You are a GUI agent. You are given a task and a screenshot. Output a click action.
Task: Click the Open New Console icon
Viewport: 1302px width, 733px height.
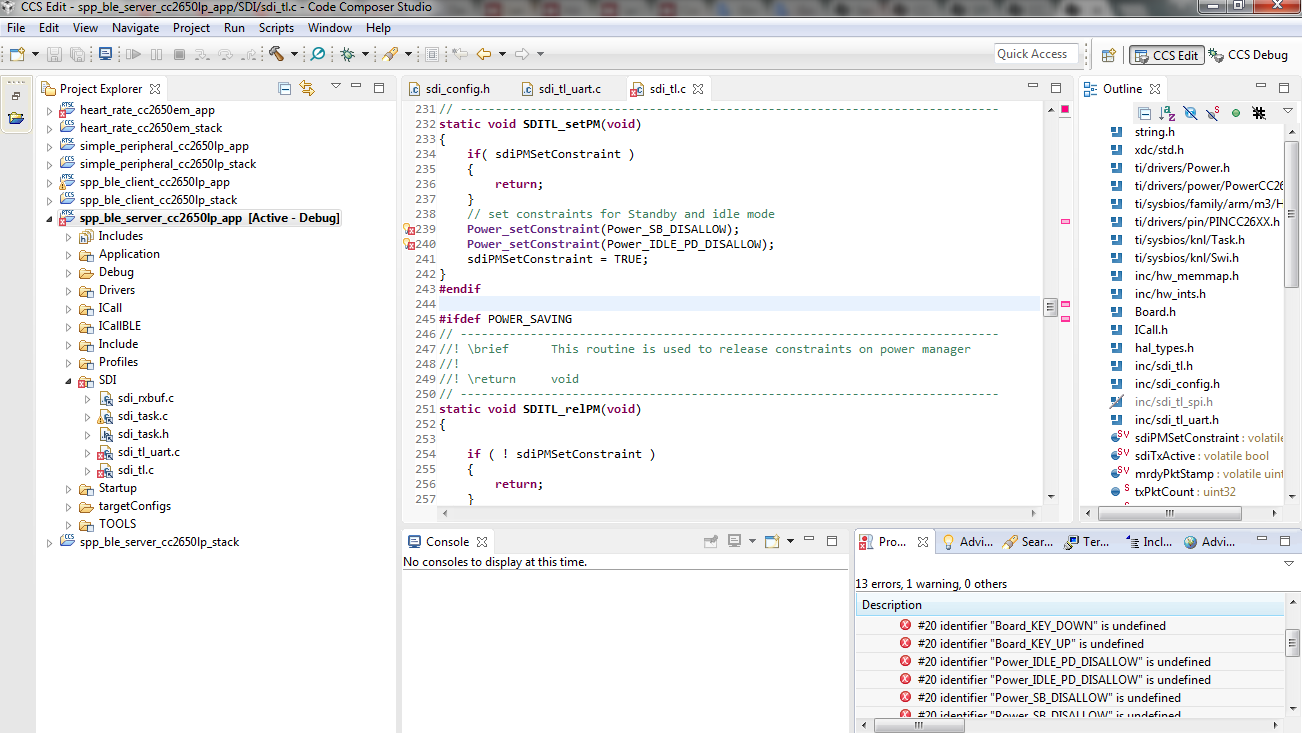771,541
